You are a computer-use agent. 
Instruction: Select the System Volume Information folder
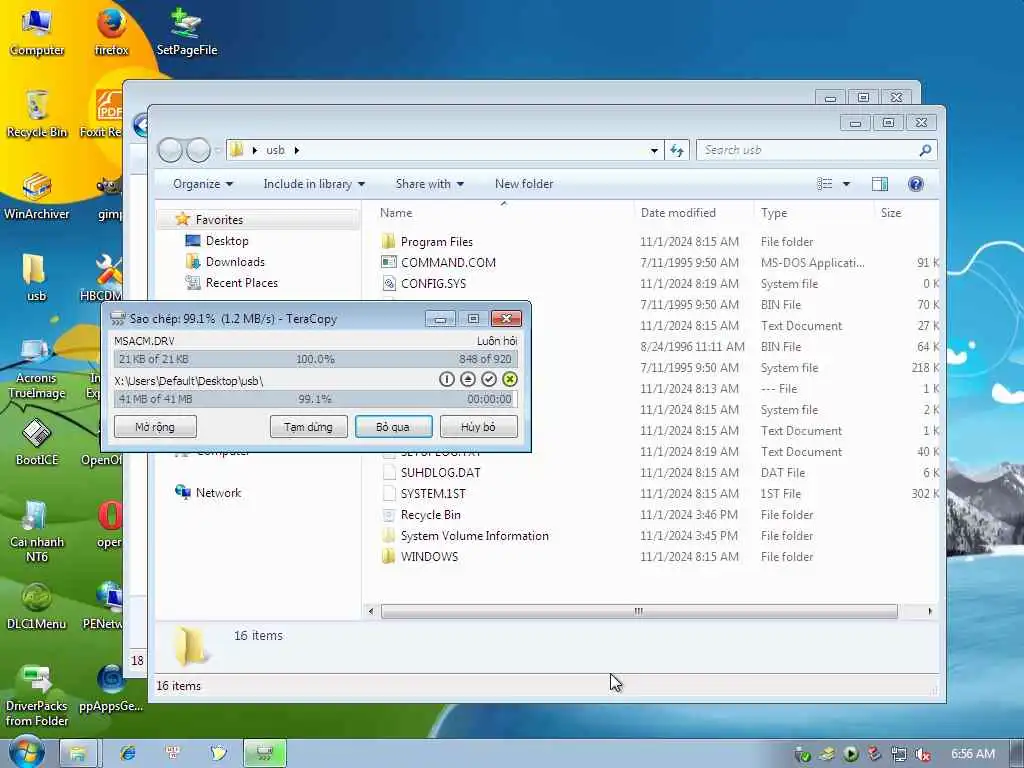474,536
